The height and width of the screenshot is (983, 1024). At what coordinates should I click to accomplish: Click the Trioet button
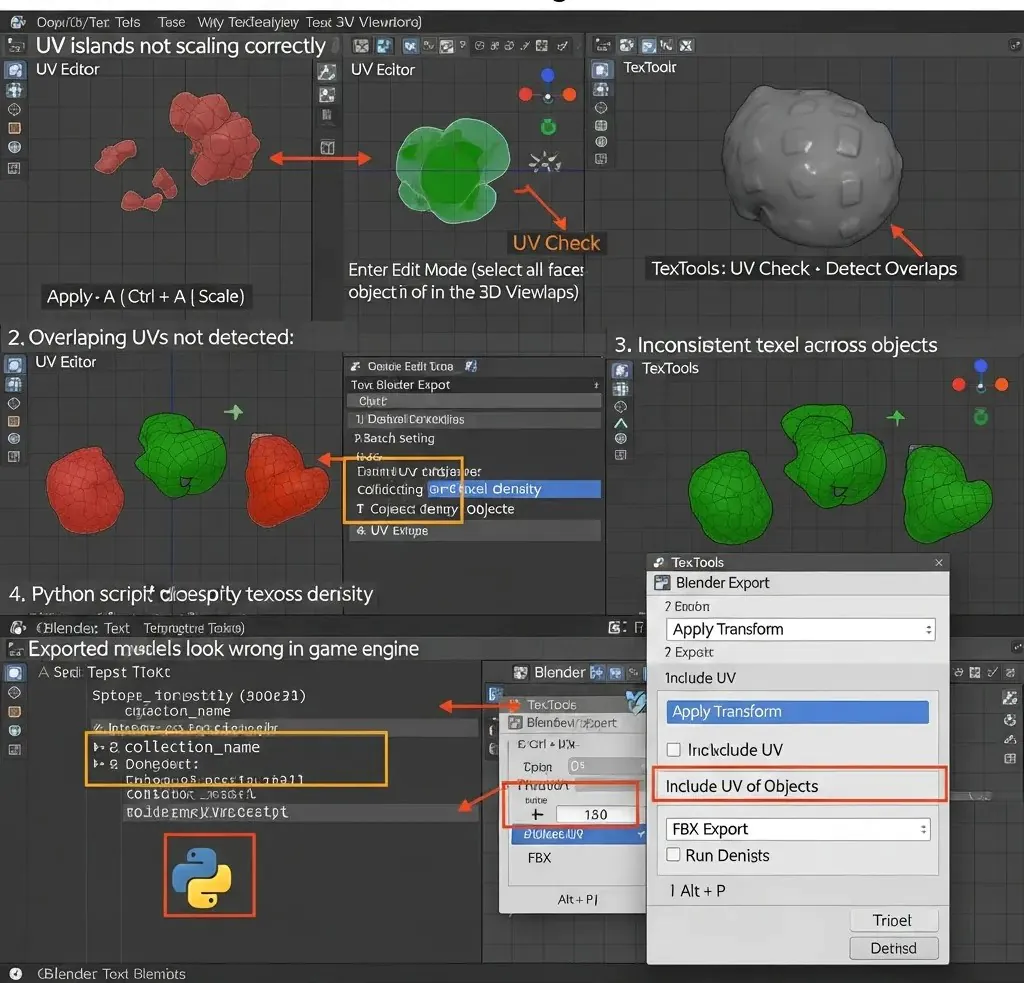click(893, 920)
